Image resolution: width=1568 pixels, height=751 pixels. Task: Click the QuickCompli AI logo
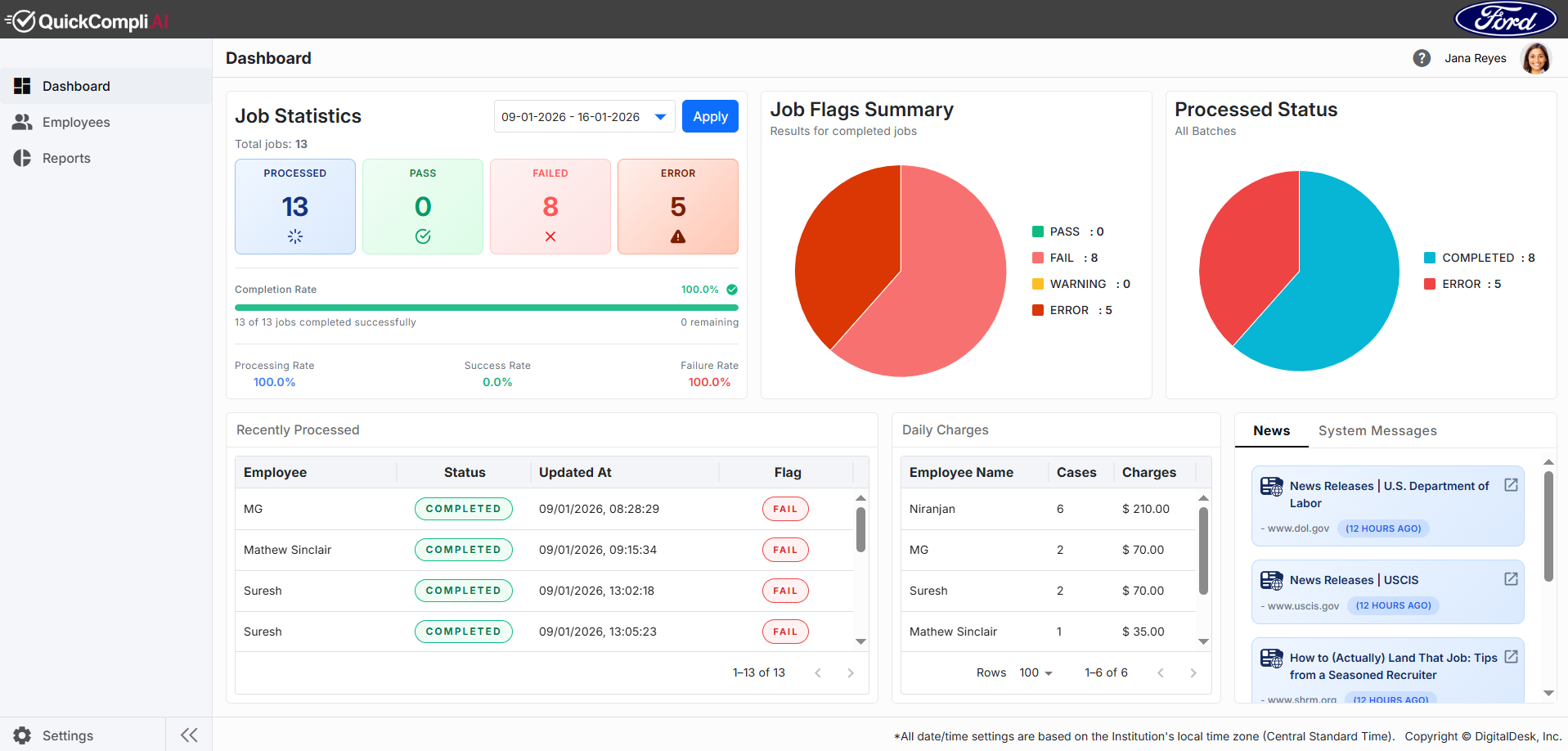(x=87, y=20)
